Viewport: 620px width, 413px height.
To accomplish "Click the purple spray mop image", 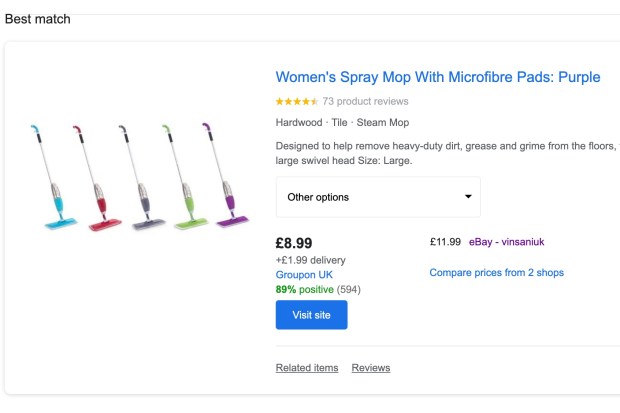I will pyautogui.click(x=226, y=175).
